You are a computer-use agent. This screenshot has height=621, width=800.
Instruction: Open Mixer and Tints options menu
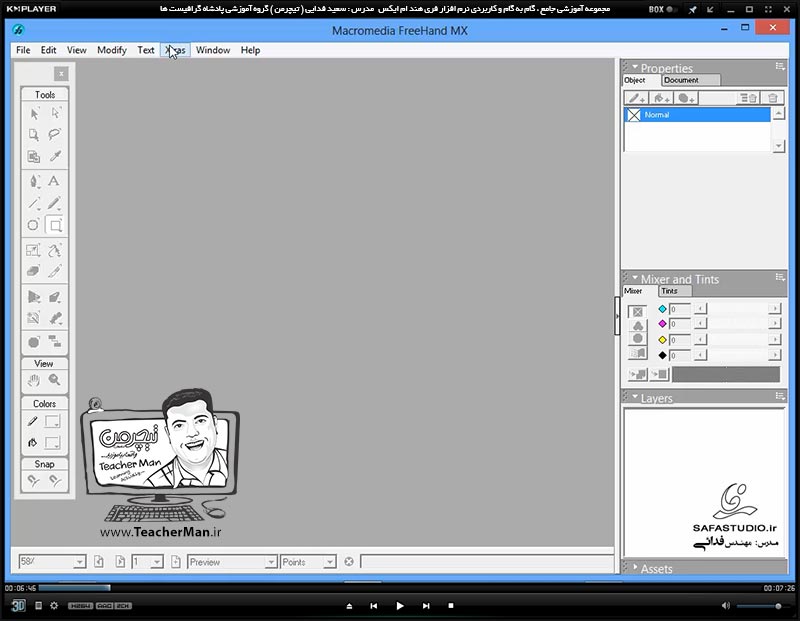click(x=780, y=277)
